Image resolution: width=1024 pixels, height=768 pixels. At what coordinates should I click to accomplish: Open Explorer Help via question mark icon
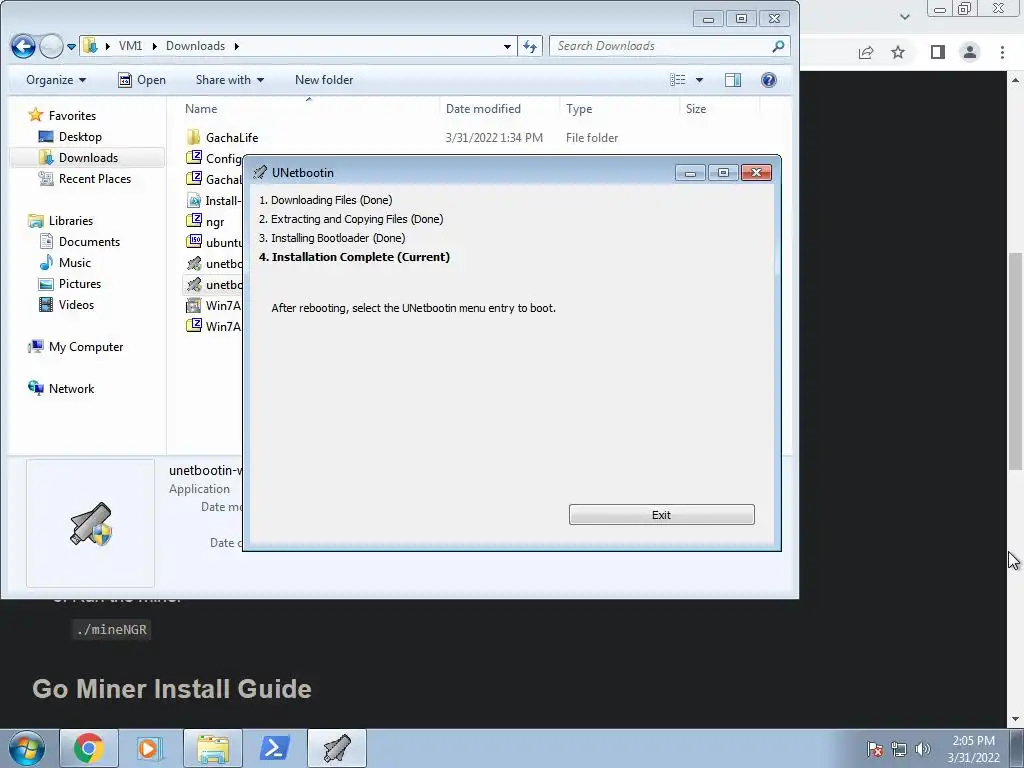coord(769,80)
